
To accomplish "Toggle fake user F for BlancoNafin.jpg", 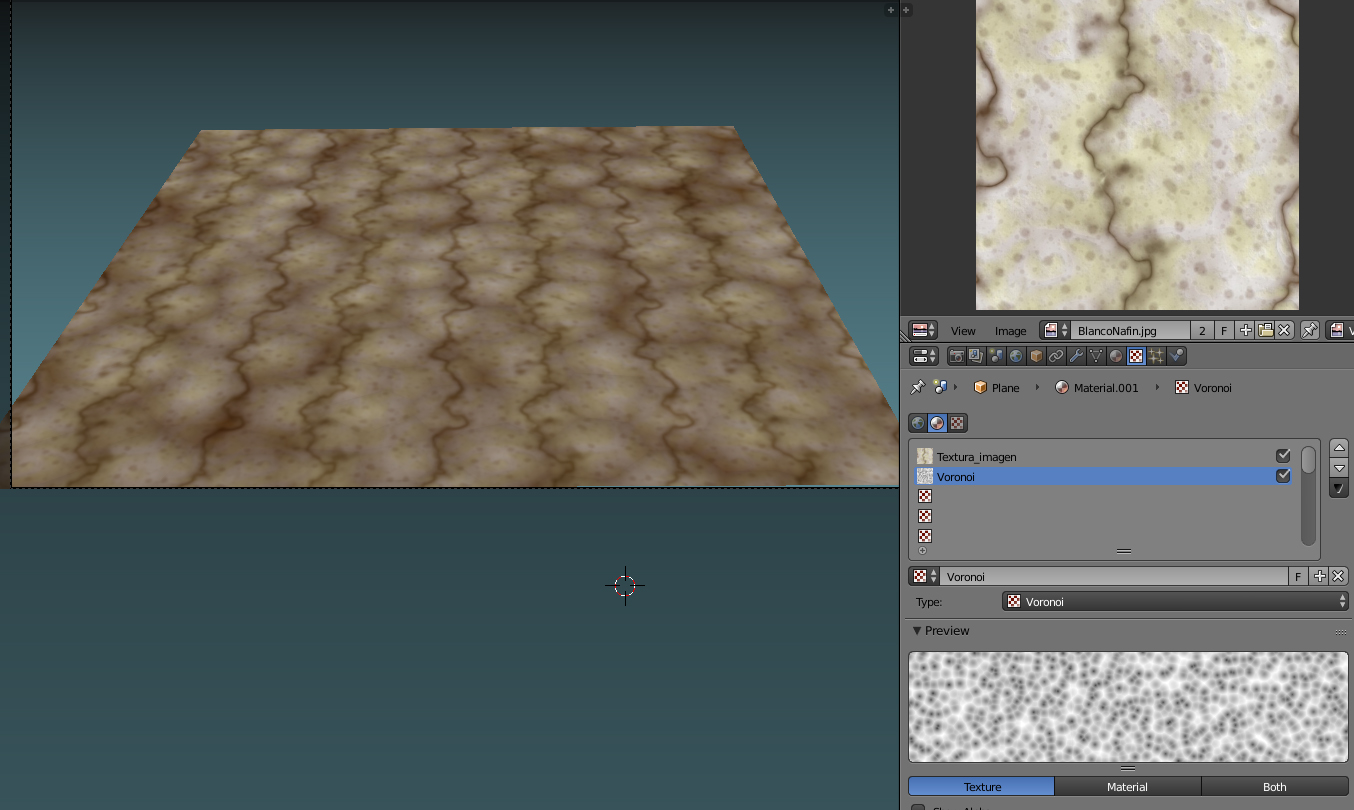I will click(x=1224, y=330).
